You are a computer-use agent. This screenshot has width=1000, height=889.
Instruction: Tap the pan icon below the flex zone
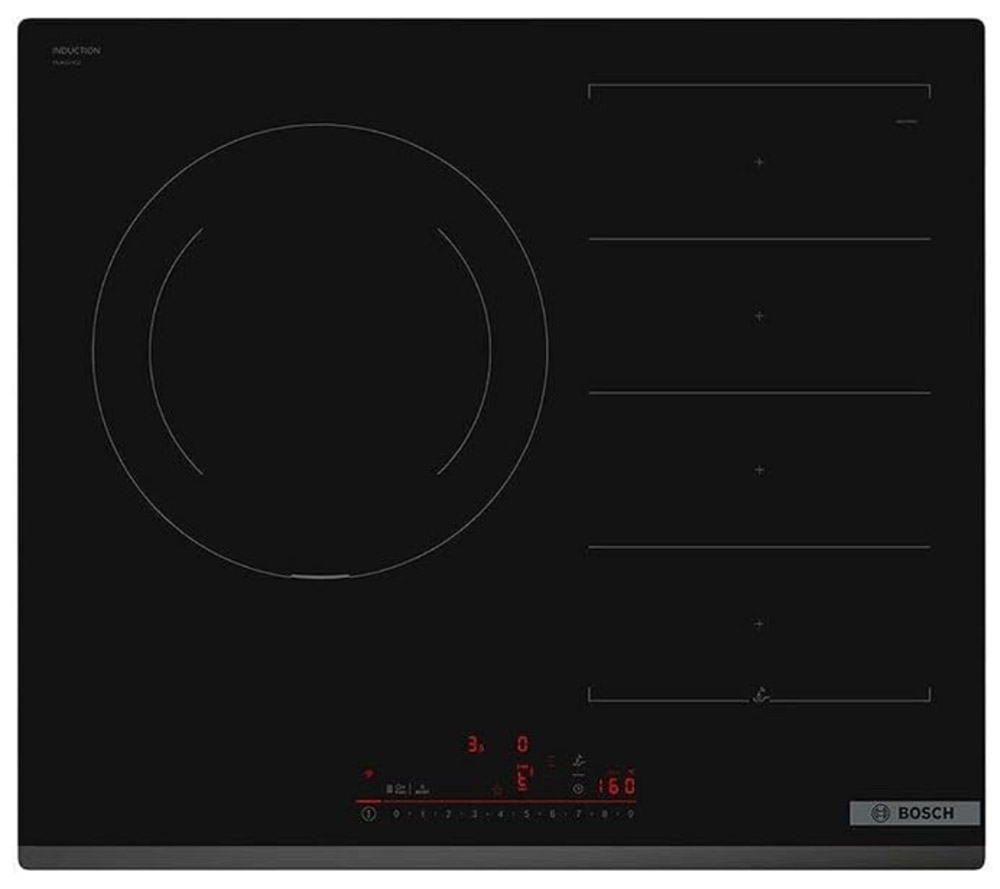(x=760, y=695)
